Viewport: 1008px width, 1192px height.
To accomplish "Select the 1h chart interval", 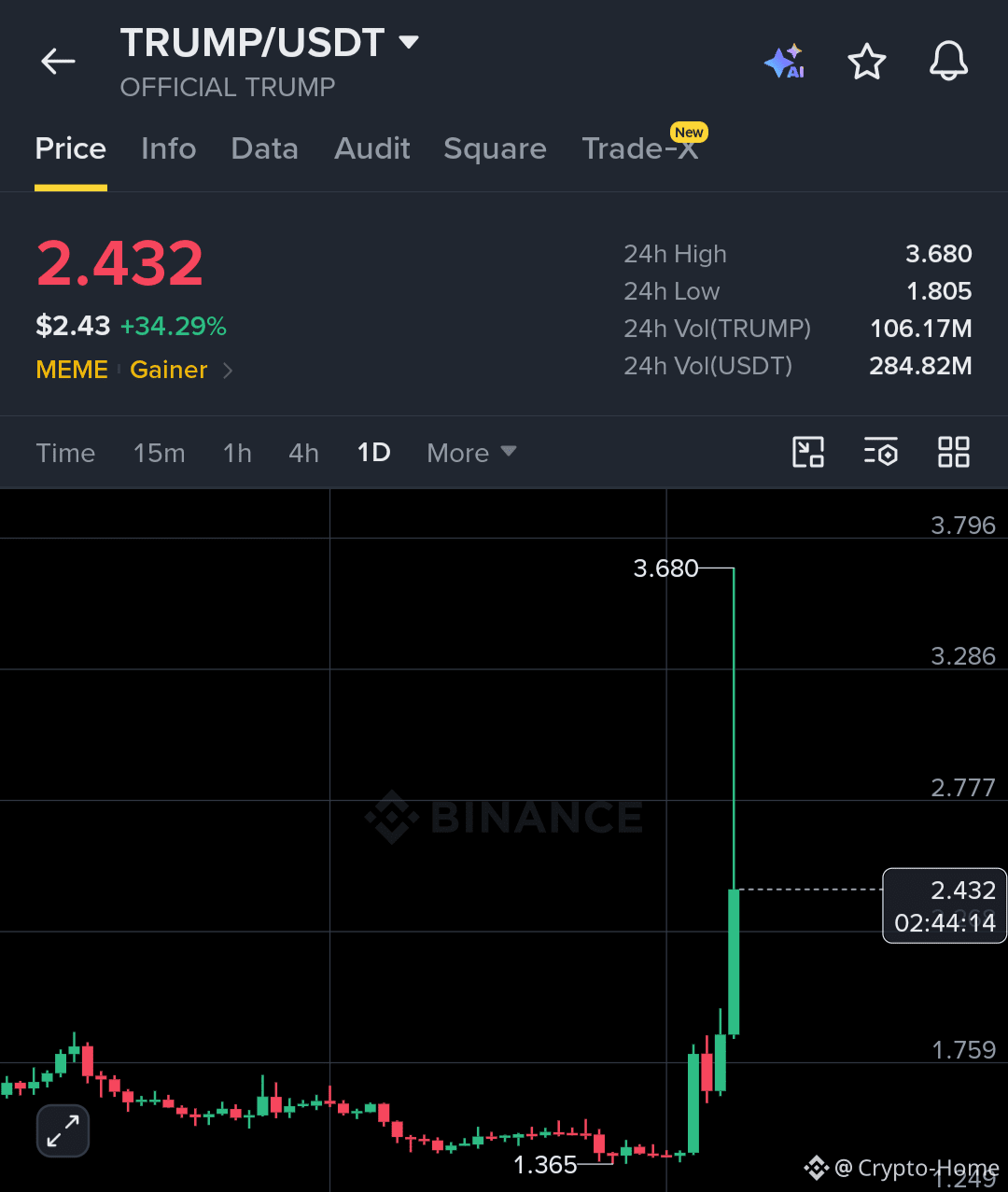I will click(237, 453).
